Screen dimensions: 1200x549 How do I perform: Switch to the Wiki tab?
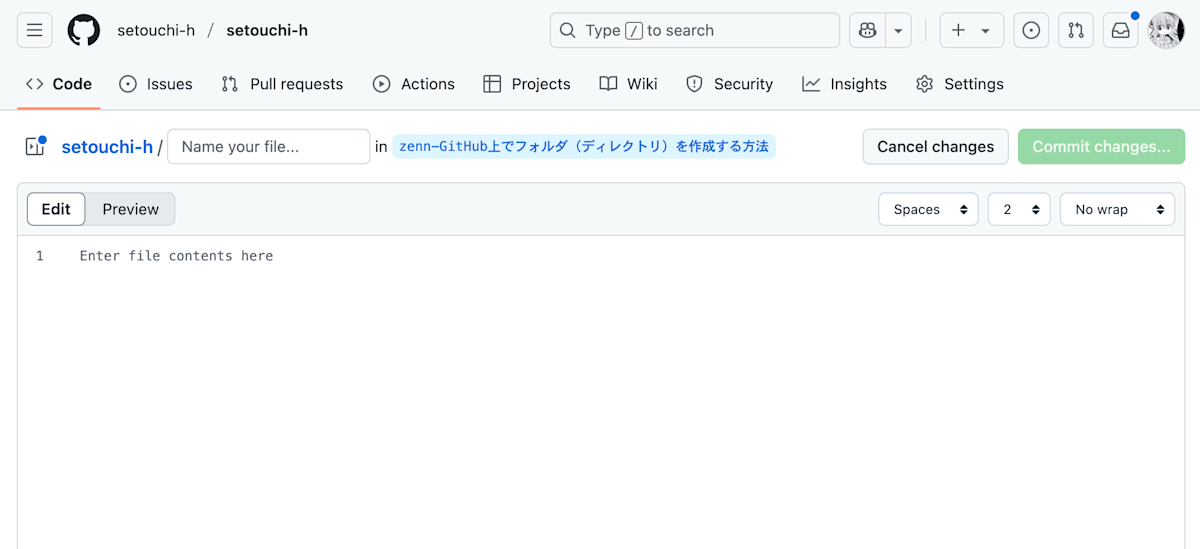629,84
